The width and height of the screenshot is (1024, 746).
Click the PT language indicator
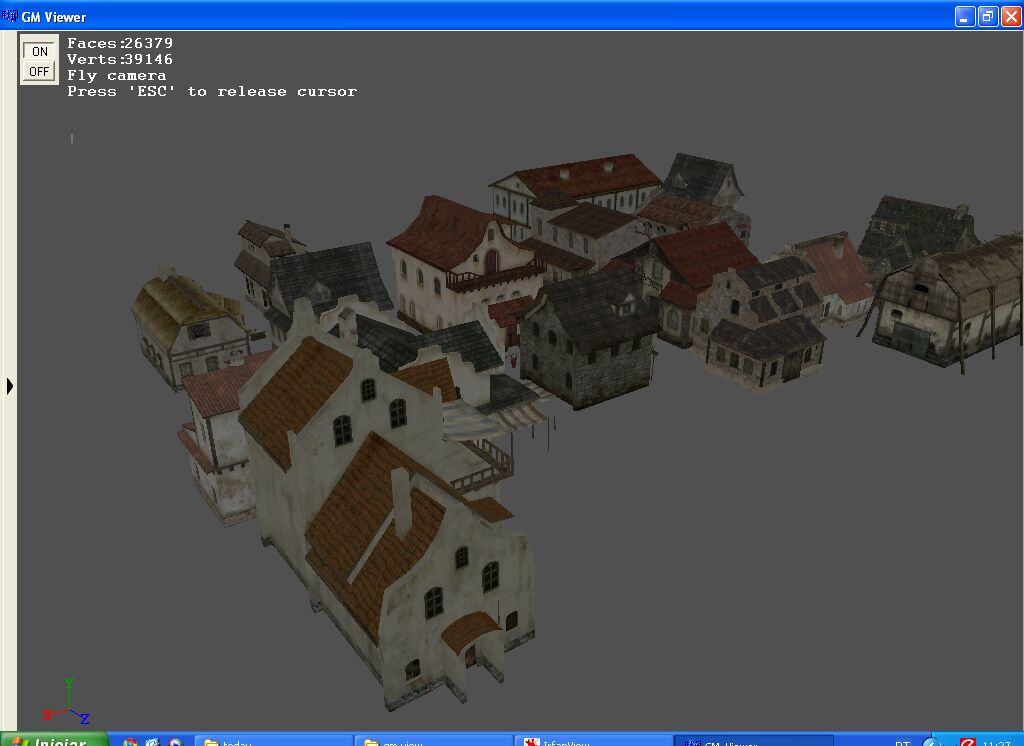pos(903,742)
